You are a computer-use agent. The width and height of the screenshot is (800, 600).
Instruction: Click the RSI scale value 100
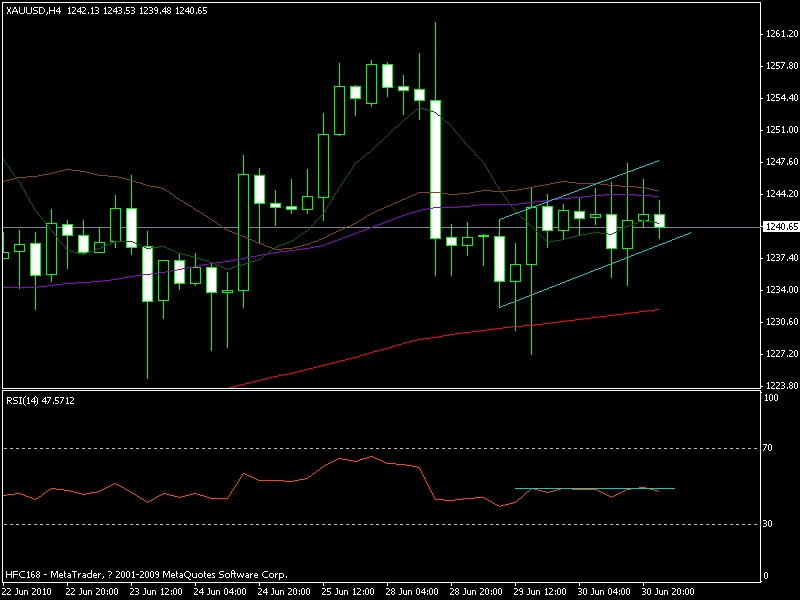click(771, 398)
